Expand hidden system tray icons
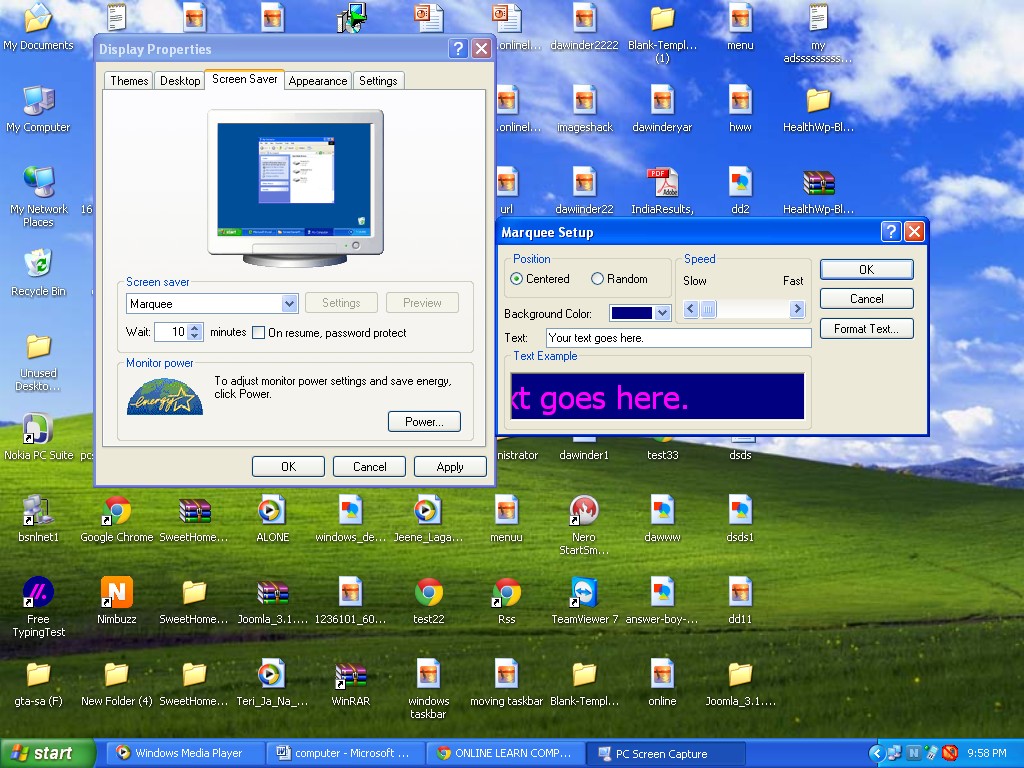This screenshot has height=768, width=1024. coord(876,754)
